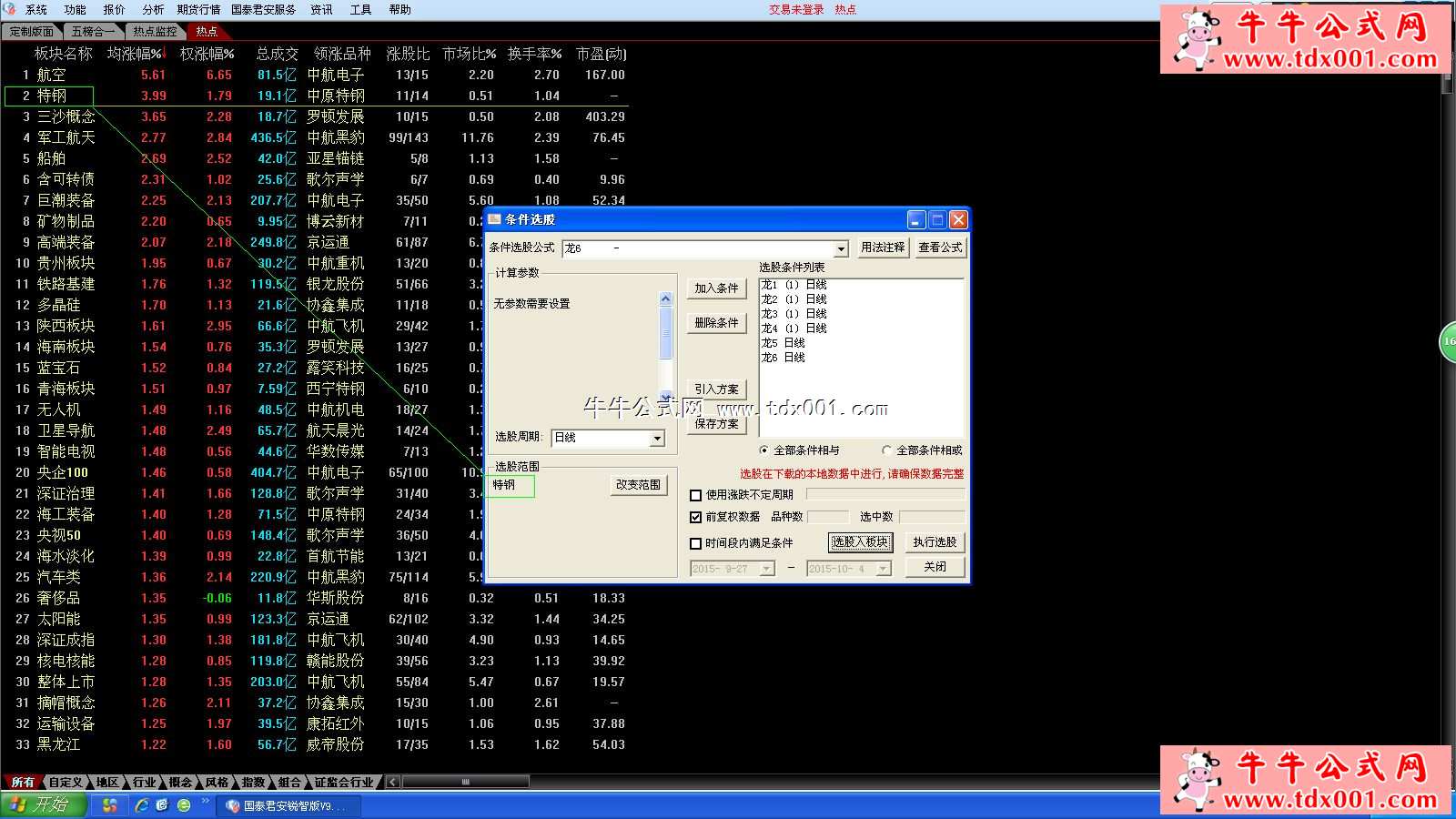Select 三沙概念 row in sector table
The height and width of the screenshot is (819, 1456).
pyautogui.click(x=316, y=116)
